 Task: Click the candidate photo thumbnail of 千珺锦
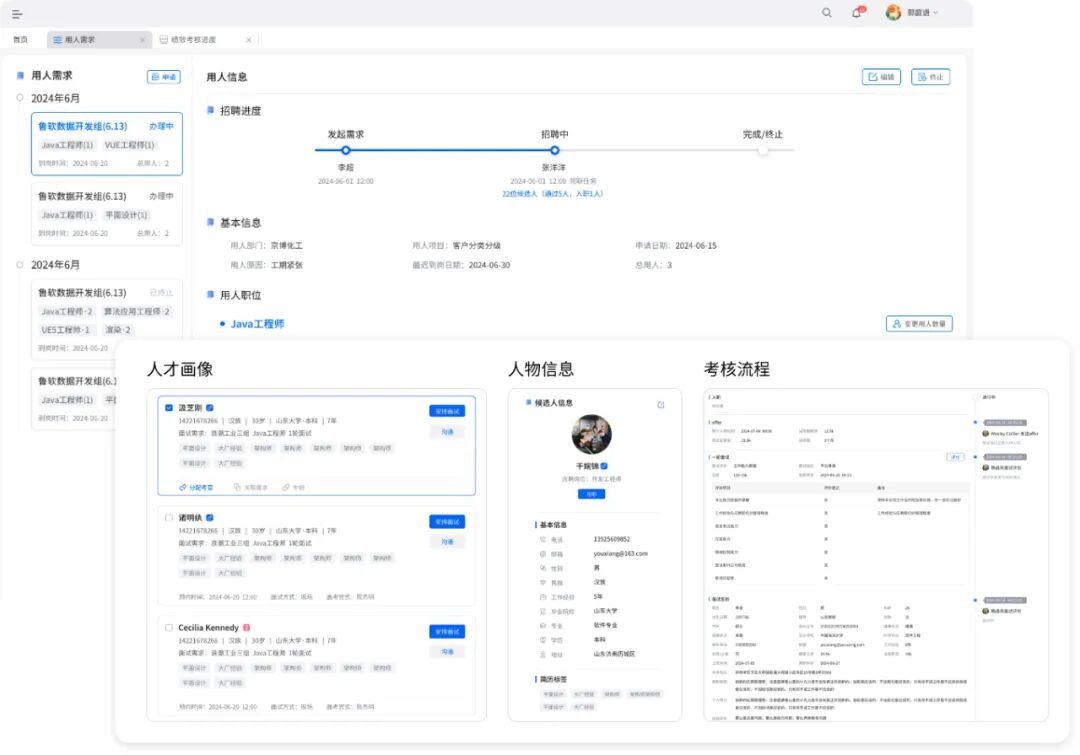coord(592,437)
